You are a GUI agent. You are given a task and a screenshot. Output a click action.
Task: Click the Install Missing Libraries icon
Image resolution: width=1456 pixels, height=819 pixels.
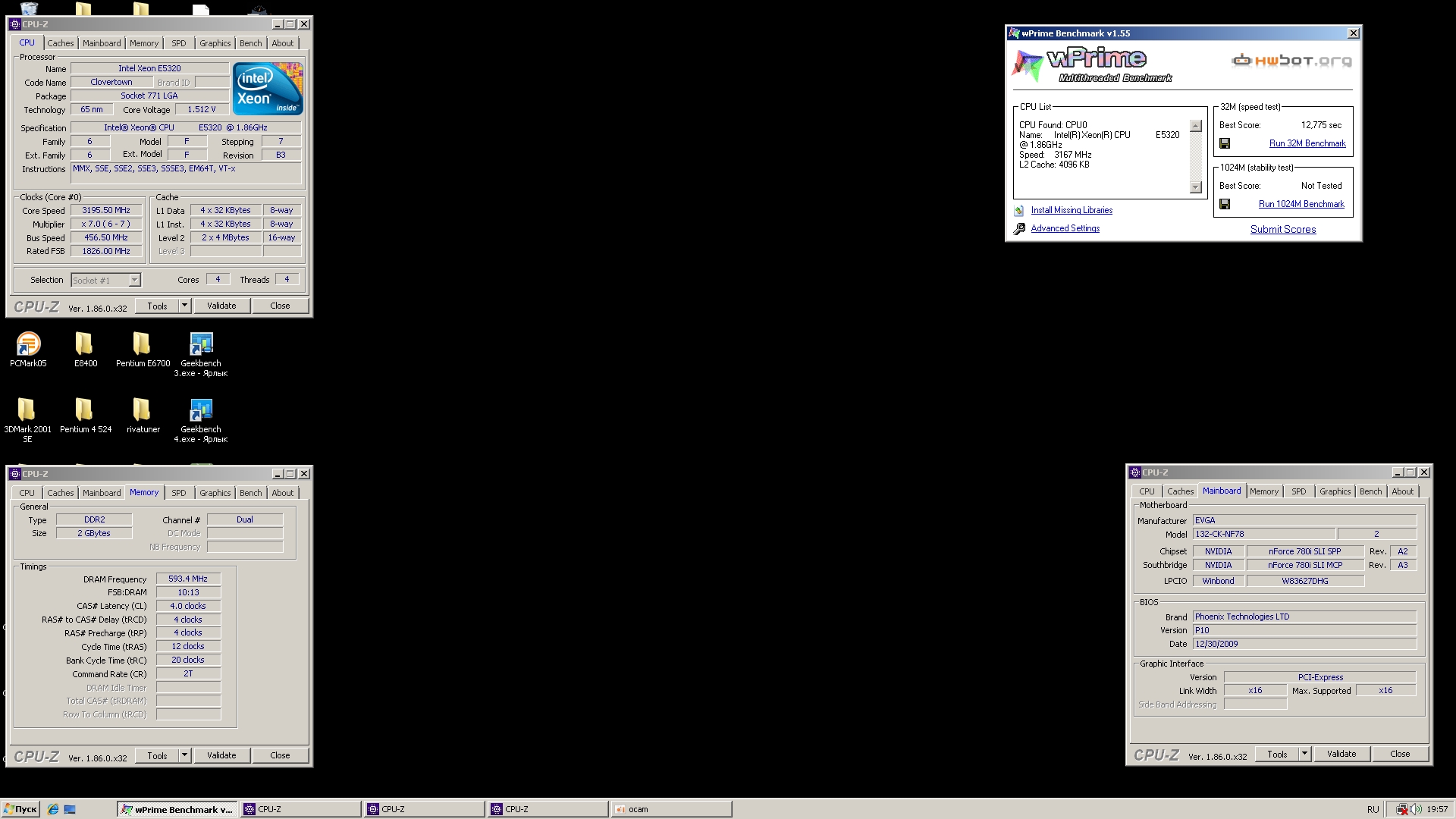point(1019,211)
